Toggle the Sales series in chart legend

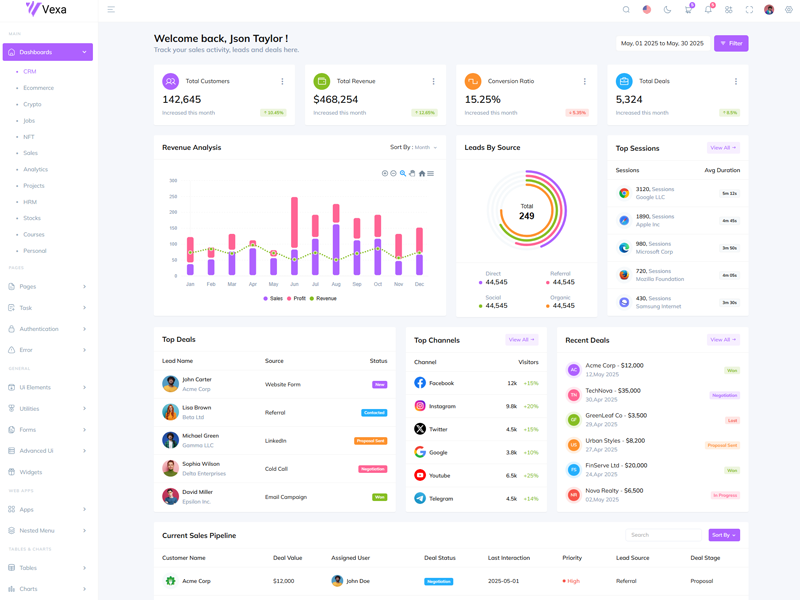pos(273,298)
